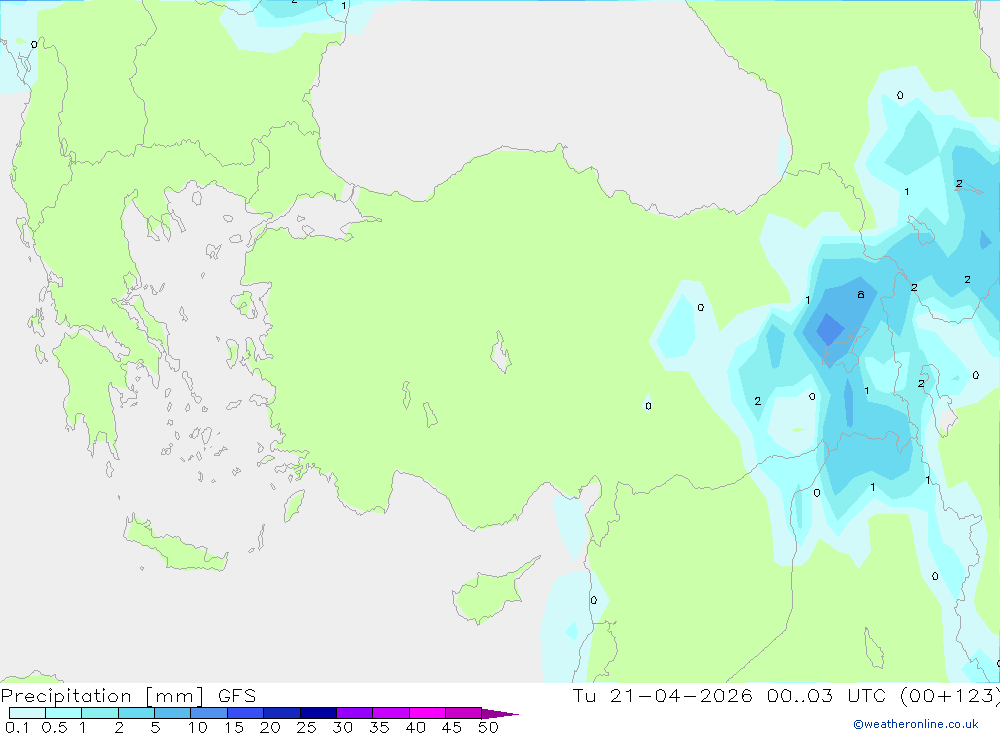This screenshot has height=733, width=1000.
Task: Pick the 10–15 mm legend color swatch
Action: coord(209,713)
